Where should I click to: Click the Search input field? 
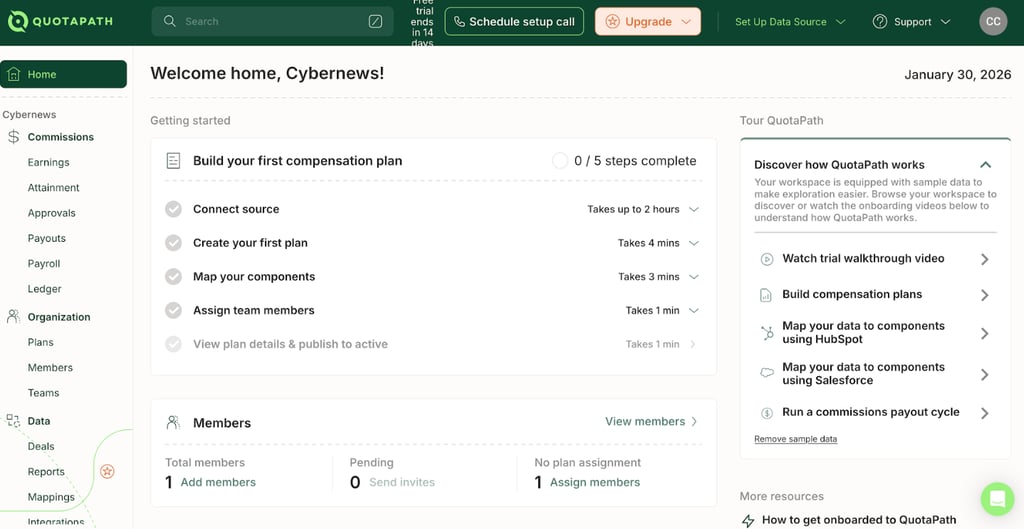click(x=272, y=22)
